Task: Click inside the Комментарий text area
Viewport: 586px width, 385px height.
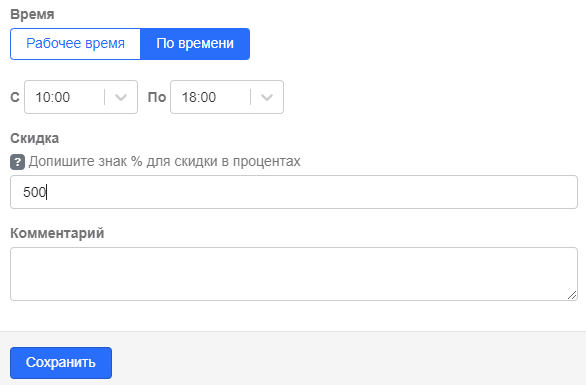Action: point(294,274)
